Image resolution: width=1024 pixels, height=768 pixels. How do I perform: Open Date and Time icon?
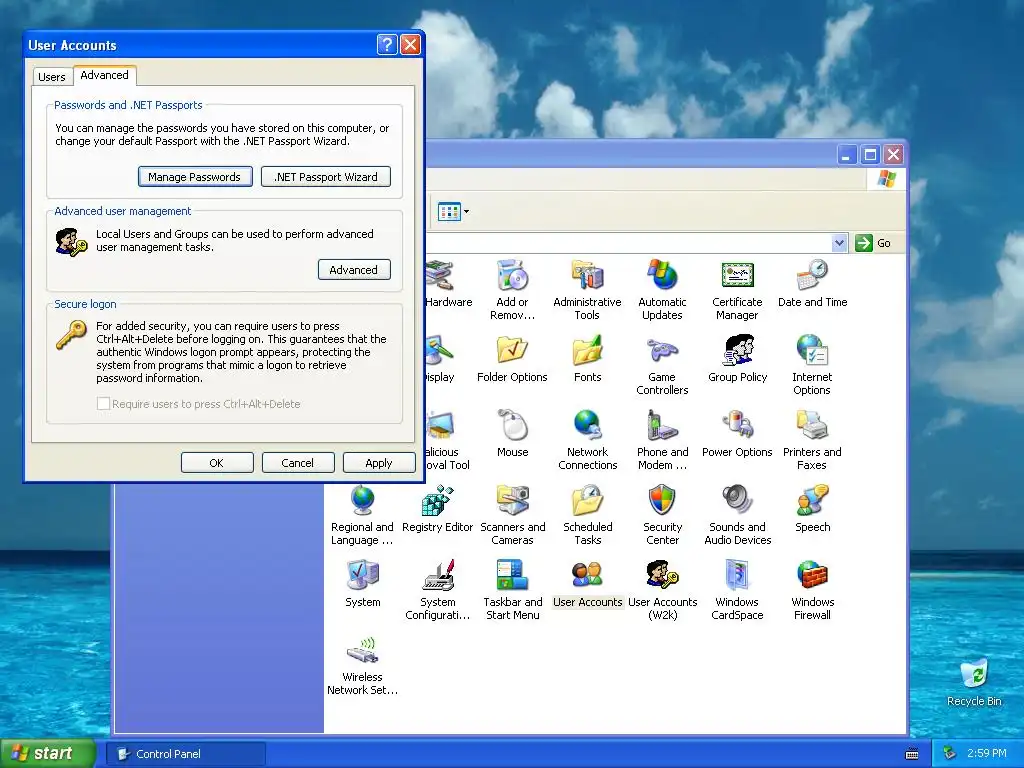[x=812, y=276]
